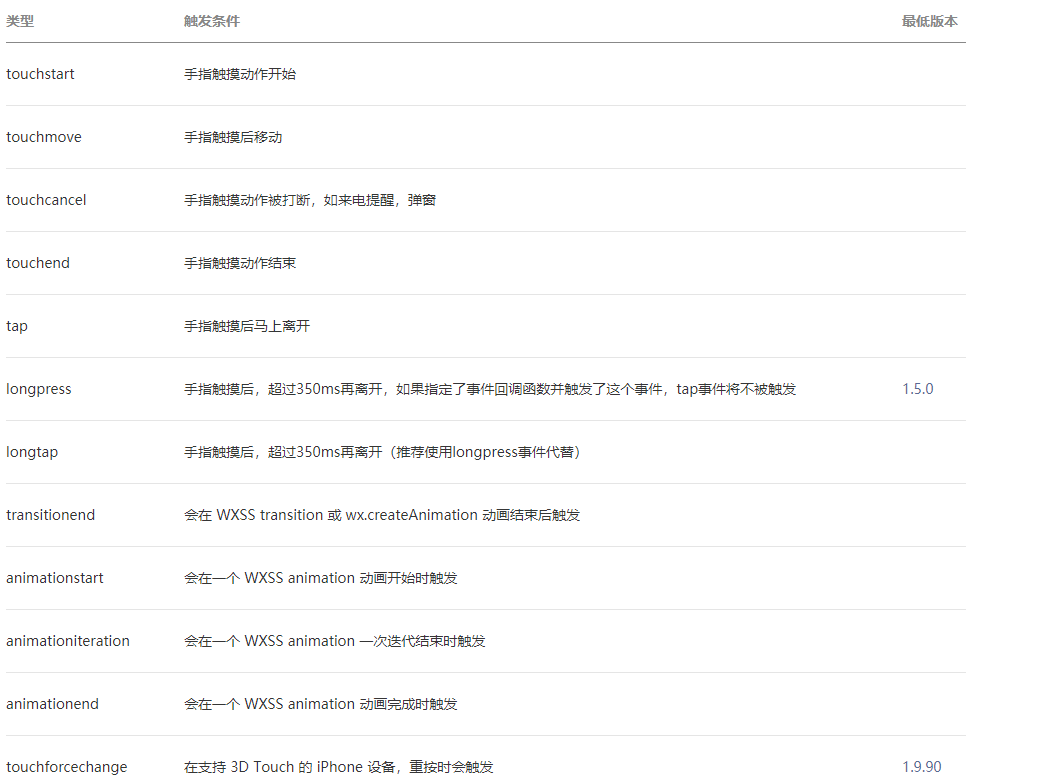Screen dimensions: 1049x784
Task: Click description 手指触摸后马上离开
Action: [x=248, y=326]
